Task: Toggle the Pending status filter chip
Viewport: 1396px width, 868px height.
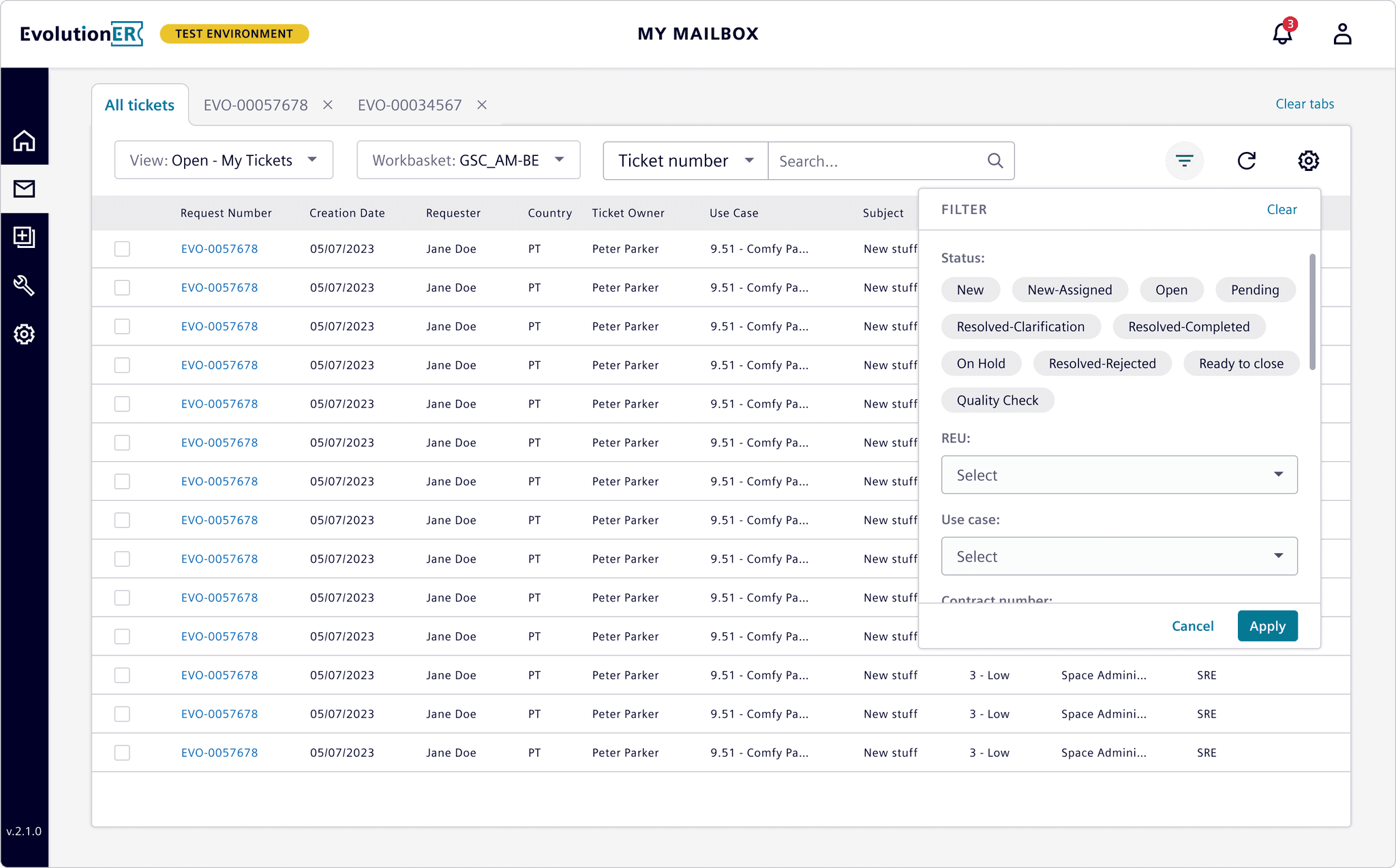Action: 1254,290
